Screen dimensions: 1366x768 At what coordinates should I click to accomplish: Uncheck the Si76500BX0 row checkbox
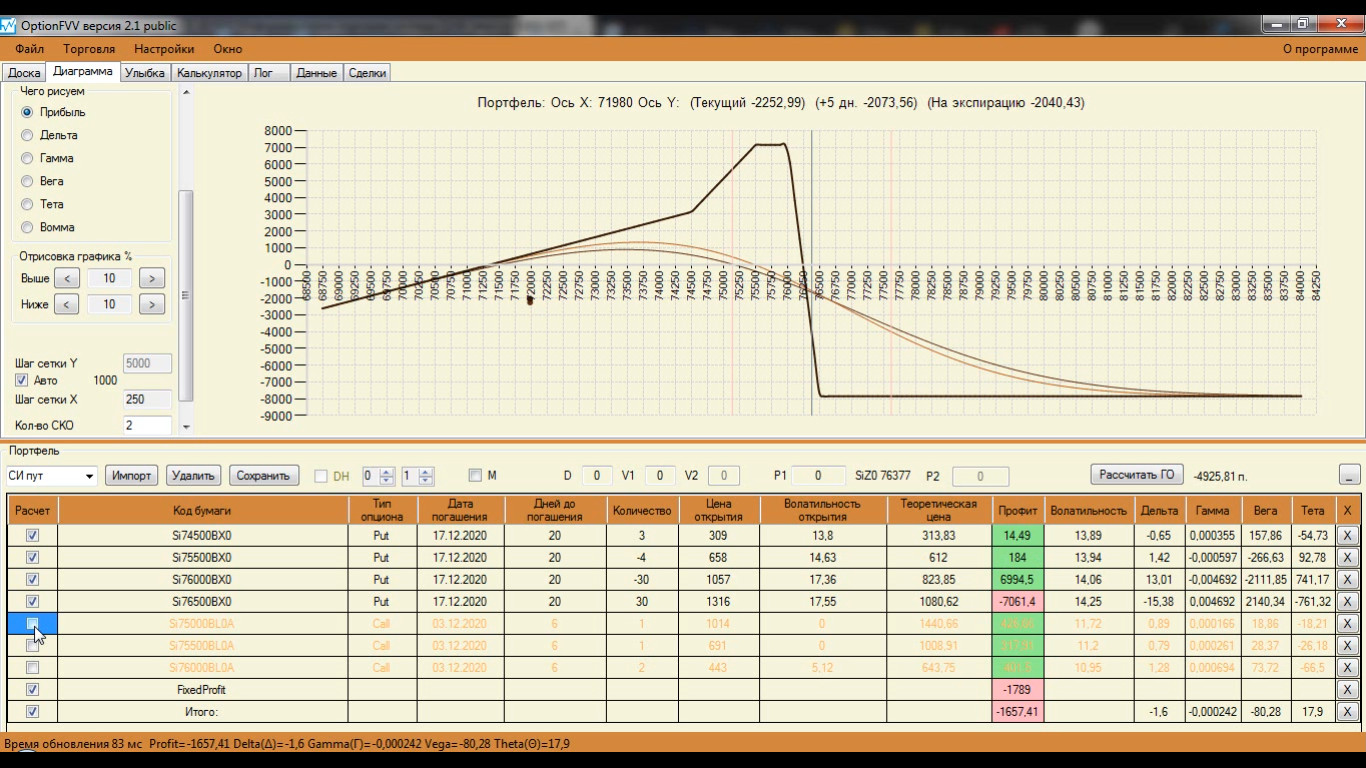pyautogui.click(x=32, y=602)
